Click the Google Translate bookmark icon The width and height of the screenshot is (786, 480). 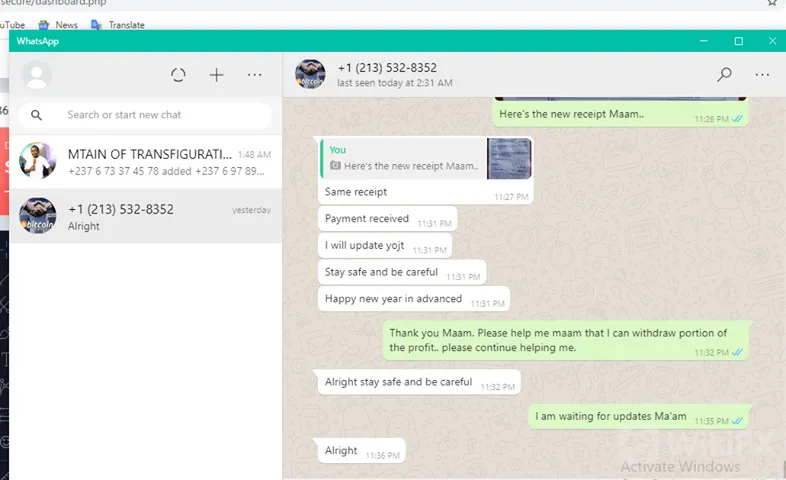click(96, 25)
